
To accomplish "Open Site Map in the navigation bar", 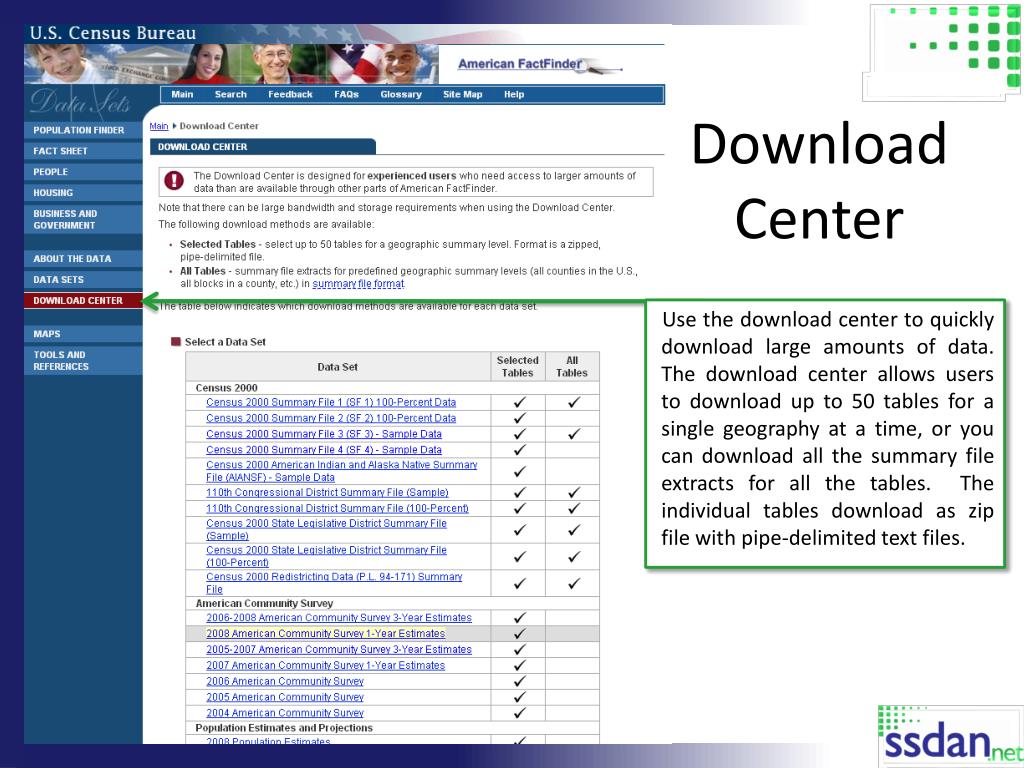I will pyautogui.click(x=462, y=94).
